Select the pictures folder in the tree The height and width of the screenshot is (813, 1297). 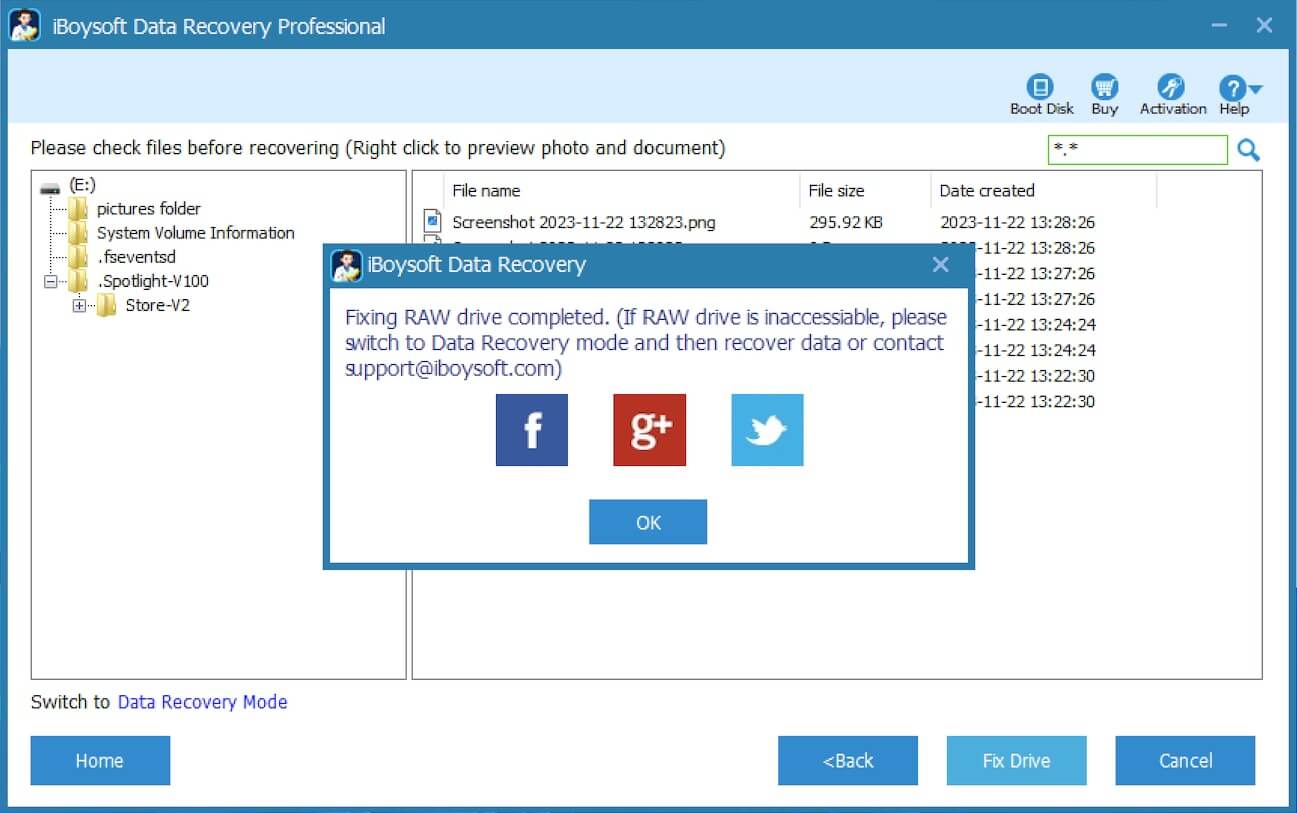(148, 208)
